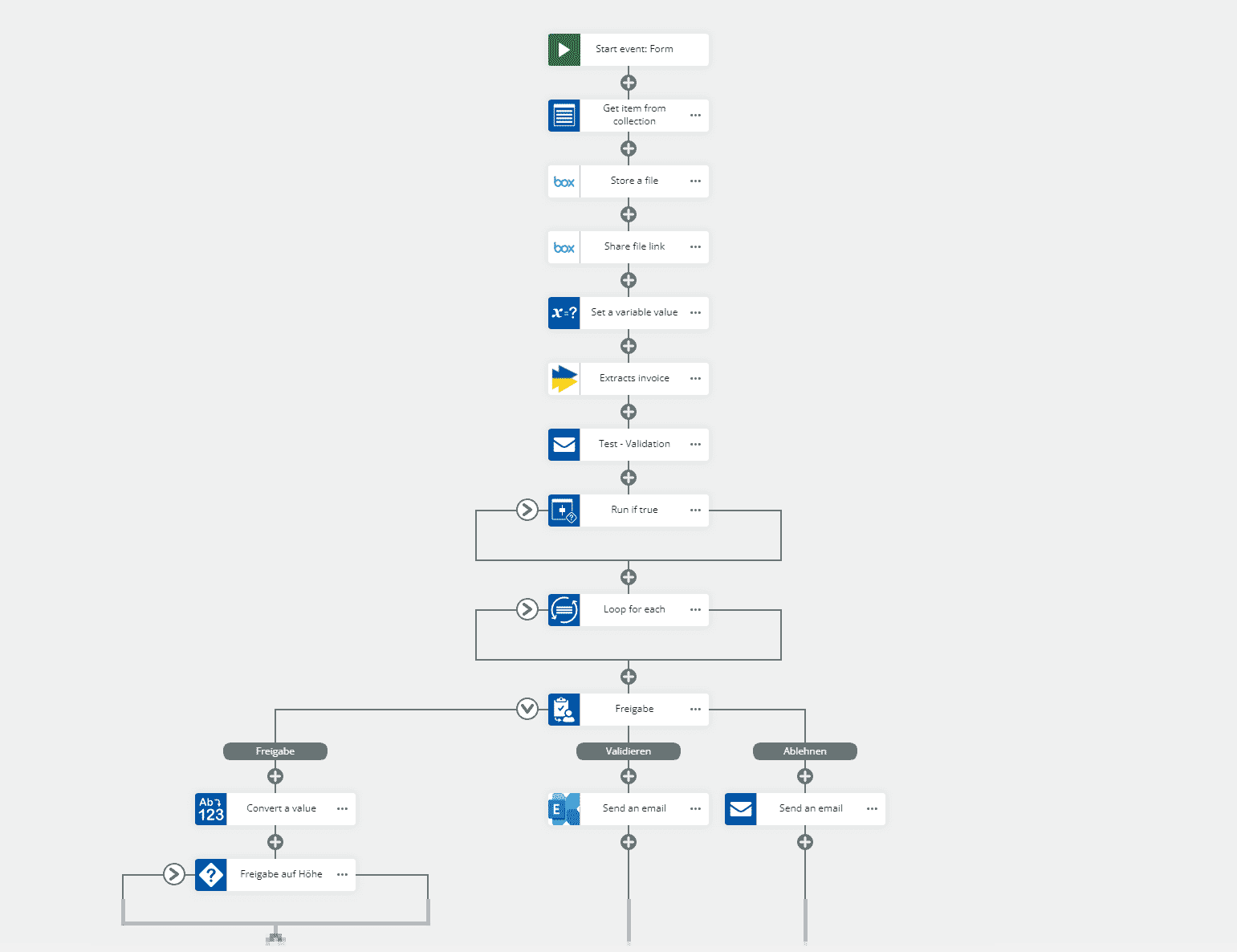1237x952 pixels.
Task: Click the Store a file label
Action: [634, 181]
